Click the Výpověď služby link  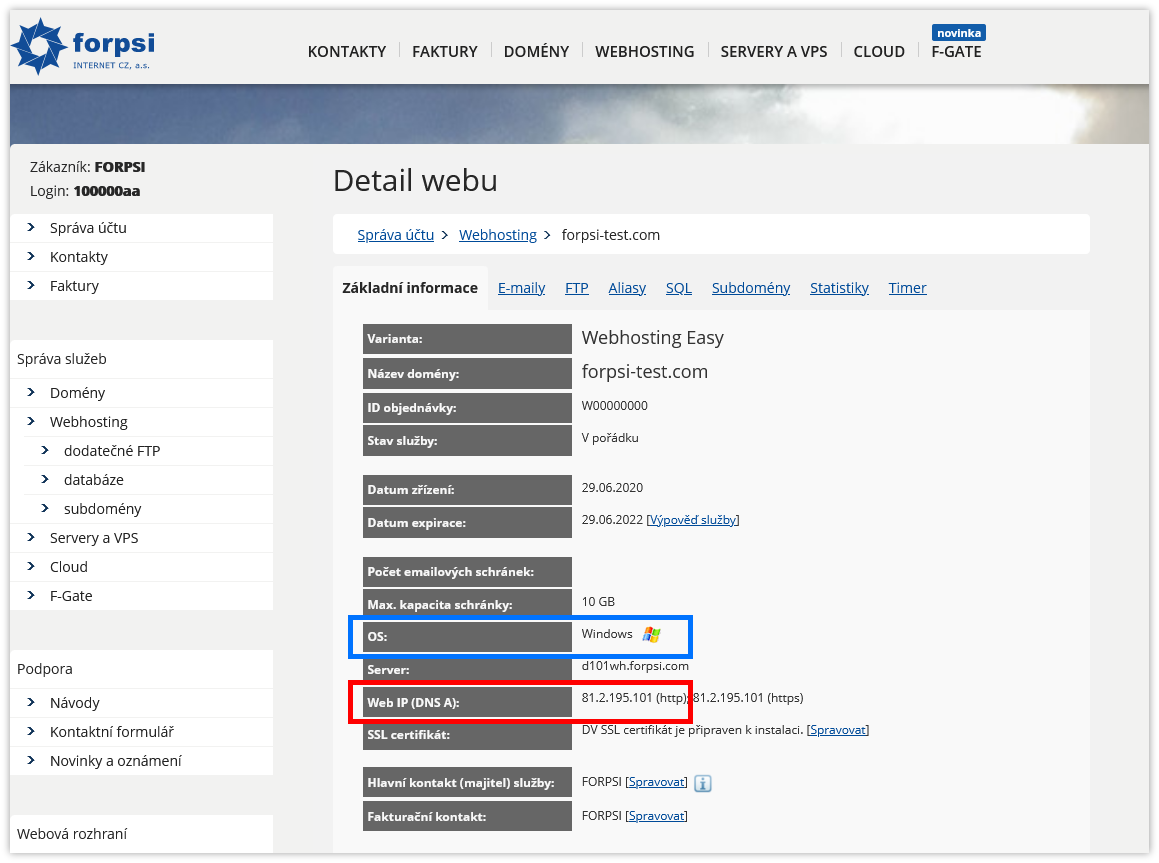[x=693, y=520]
